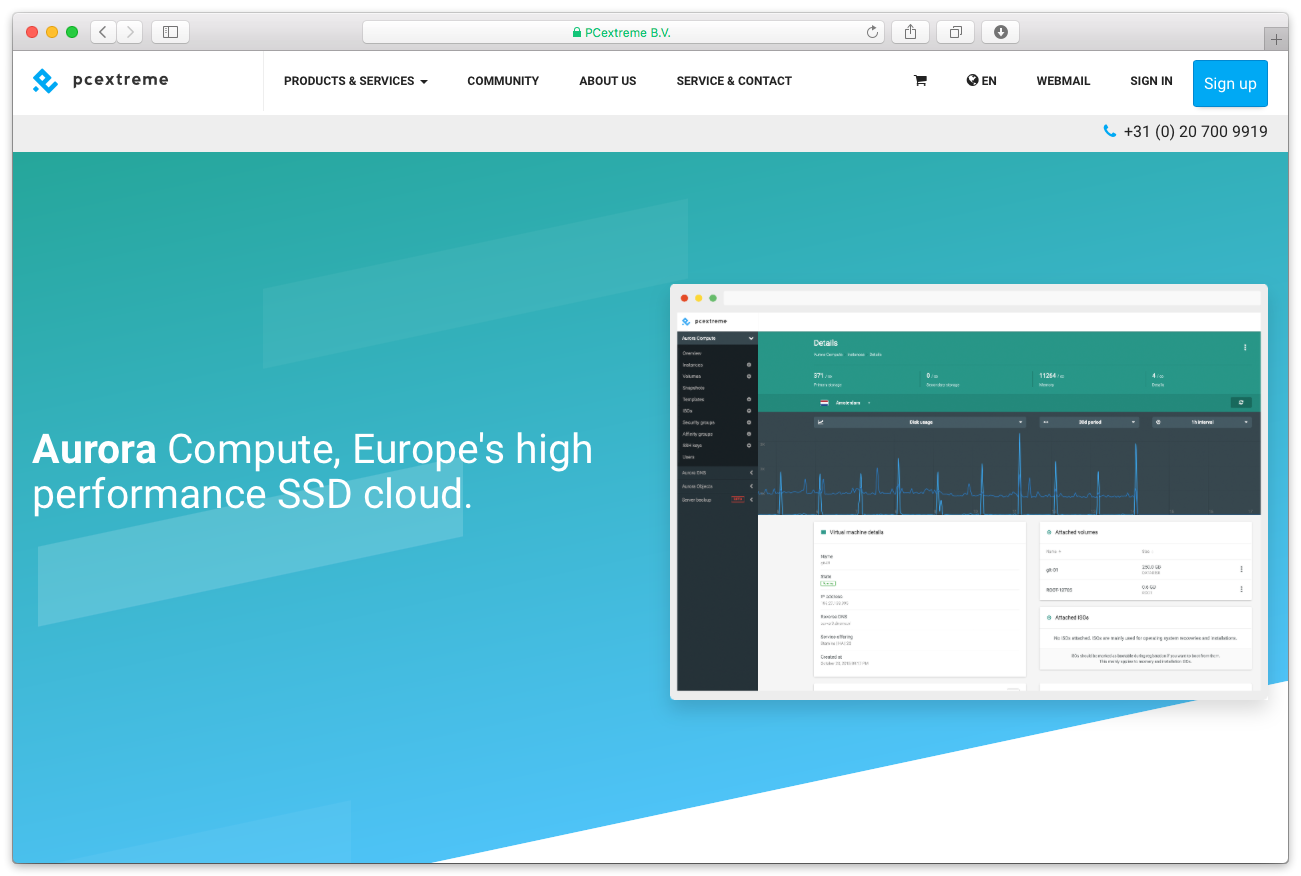Toggle the Safari sidebar button

click(170, 32)
